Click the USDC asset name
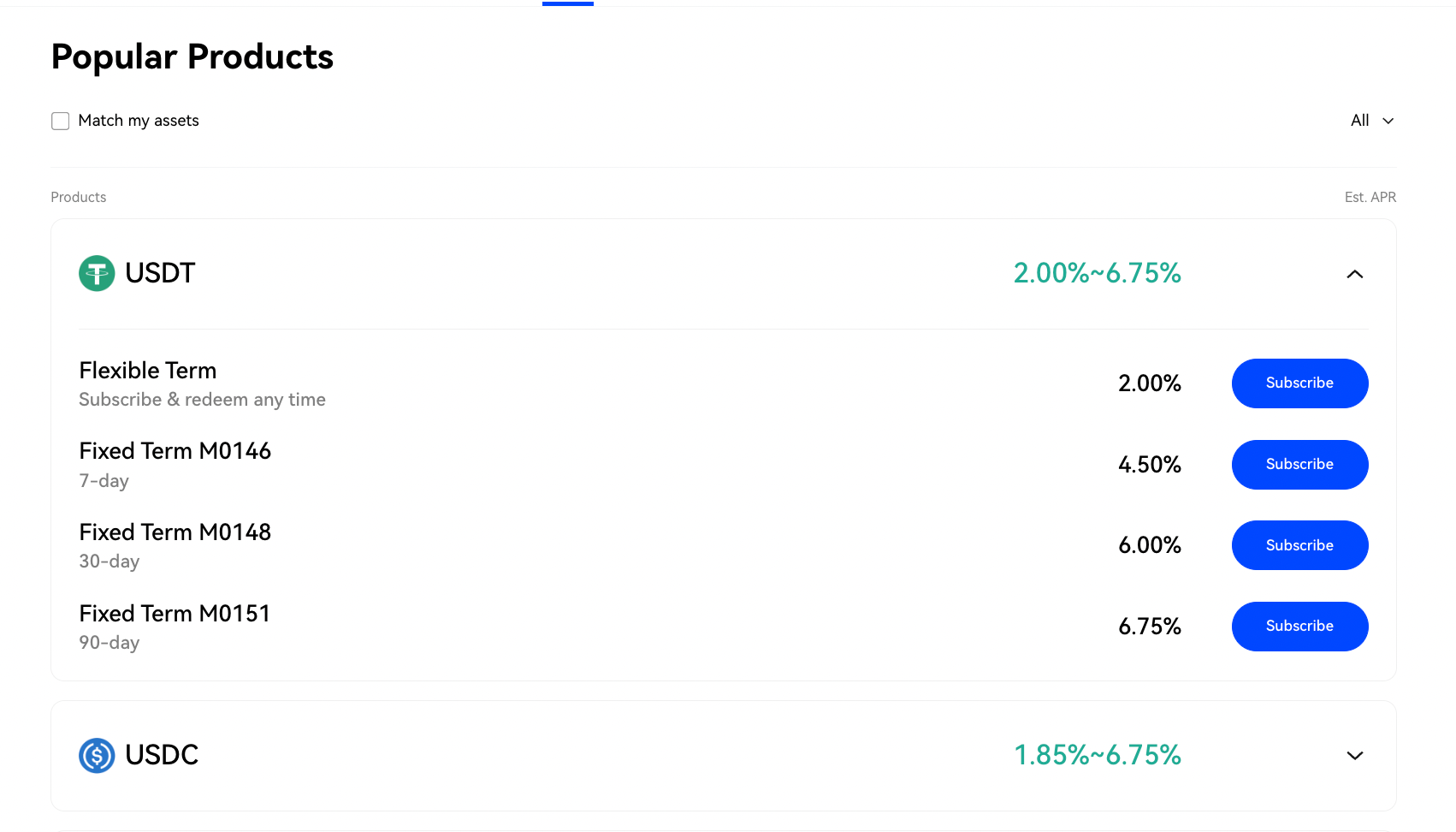The width and height of the screenshot is (1456, 832). [162, 755]
